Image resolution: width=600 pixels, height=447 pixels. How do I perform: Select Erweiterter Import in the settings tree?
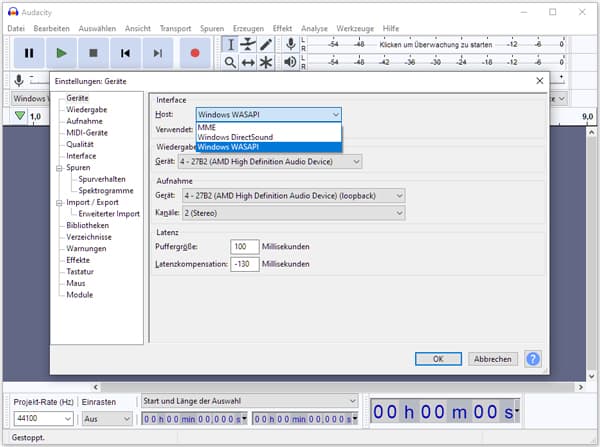click(x=109, y=214)
